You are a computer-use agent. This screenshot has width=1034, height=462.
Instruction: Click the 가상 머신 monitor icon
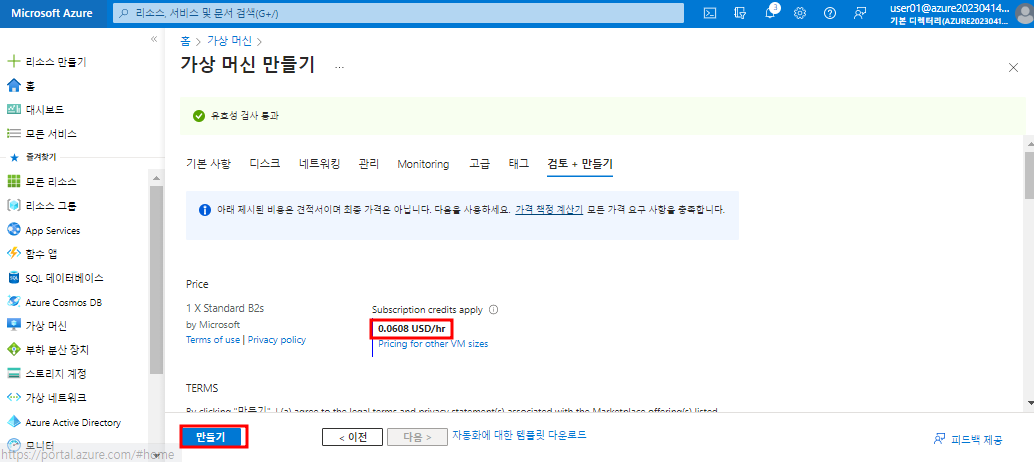pyautogui.click(x=13, y=326)
